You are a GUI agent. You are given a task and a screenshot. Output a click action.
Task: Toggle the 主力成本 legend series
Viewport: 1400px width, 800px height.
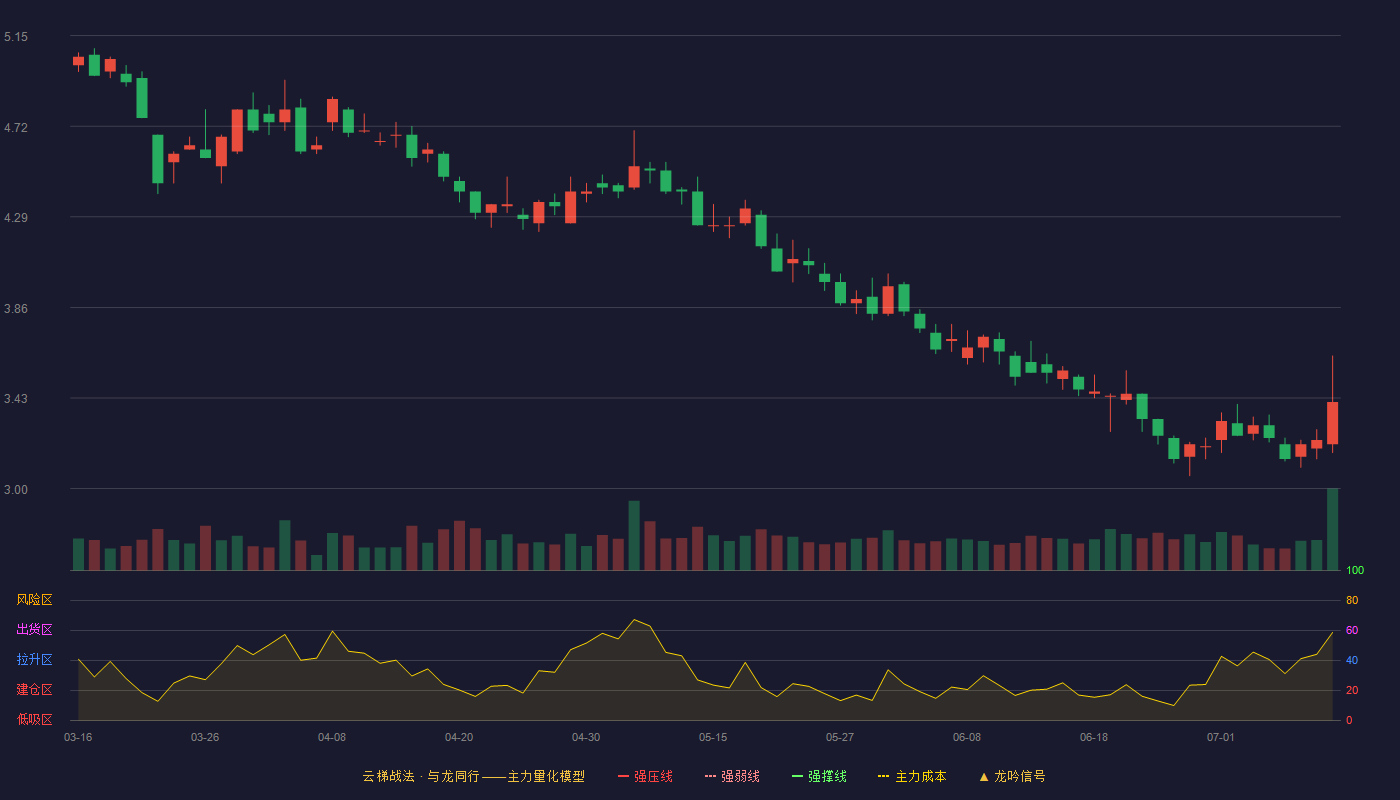pyautogui.click(x=912, y=776)
